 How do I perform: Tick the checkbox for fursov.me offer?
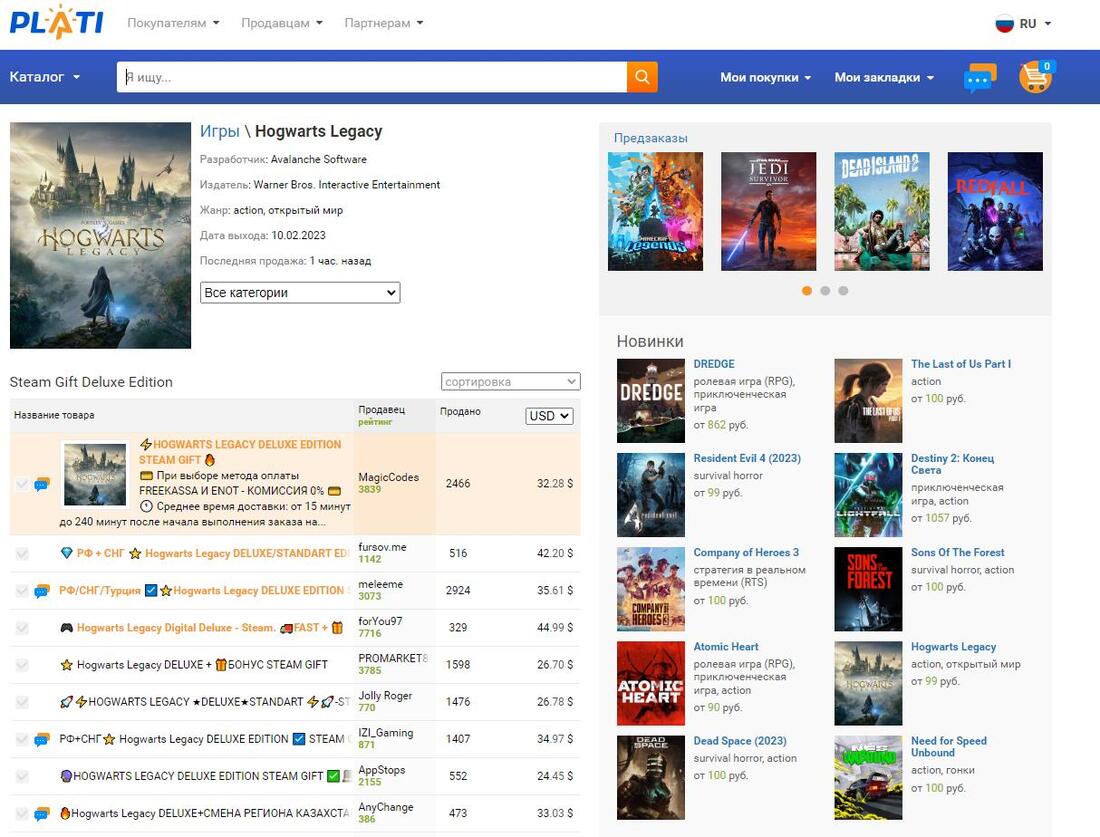pos(22,554)
